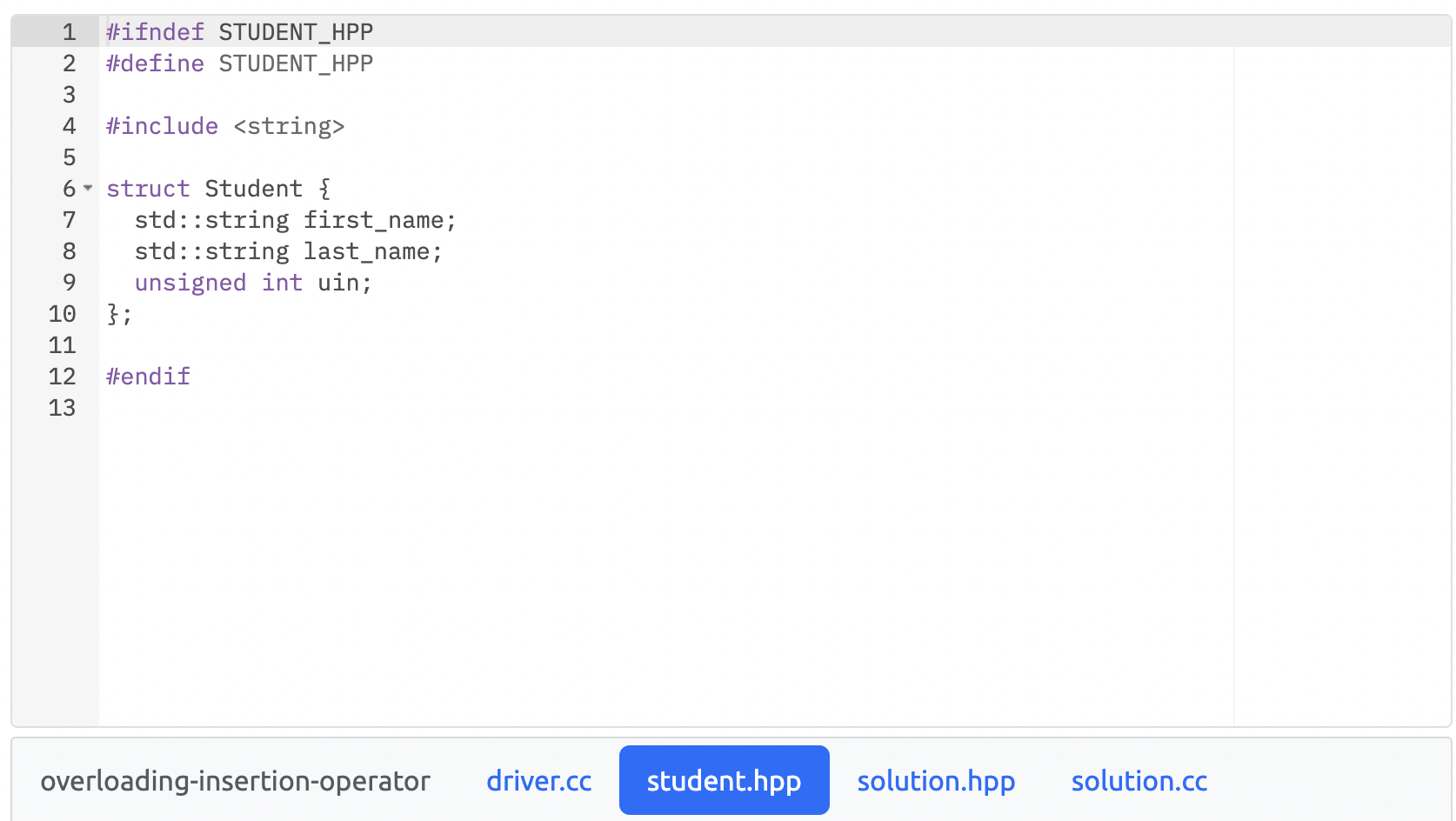Click the unsigned int uin declaration

[252, 282]
